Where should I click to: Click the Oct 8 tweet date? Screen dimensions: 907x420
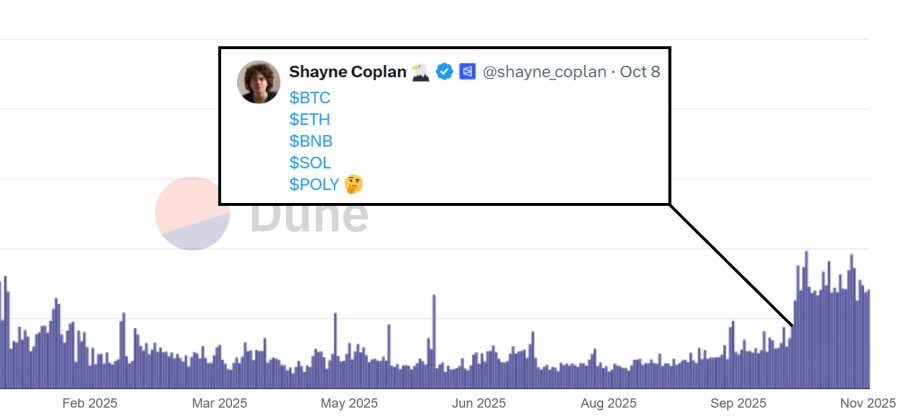pyautogui.click(x=640, y=72)
